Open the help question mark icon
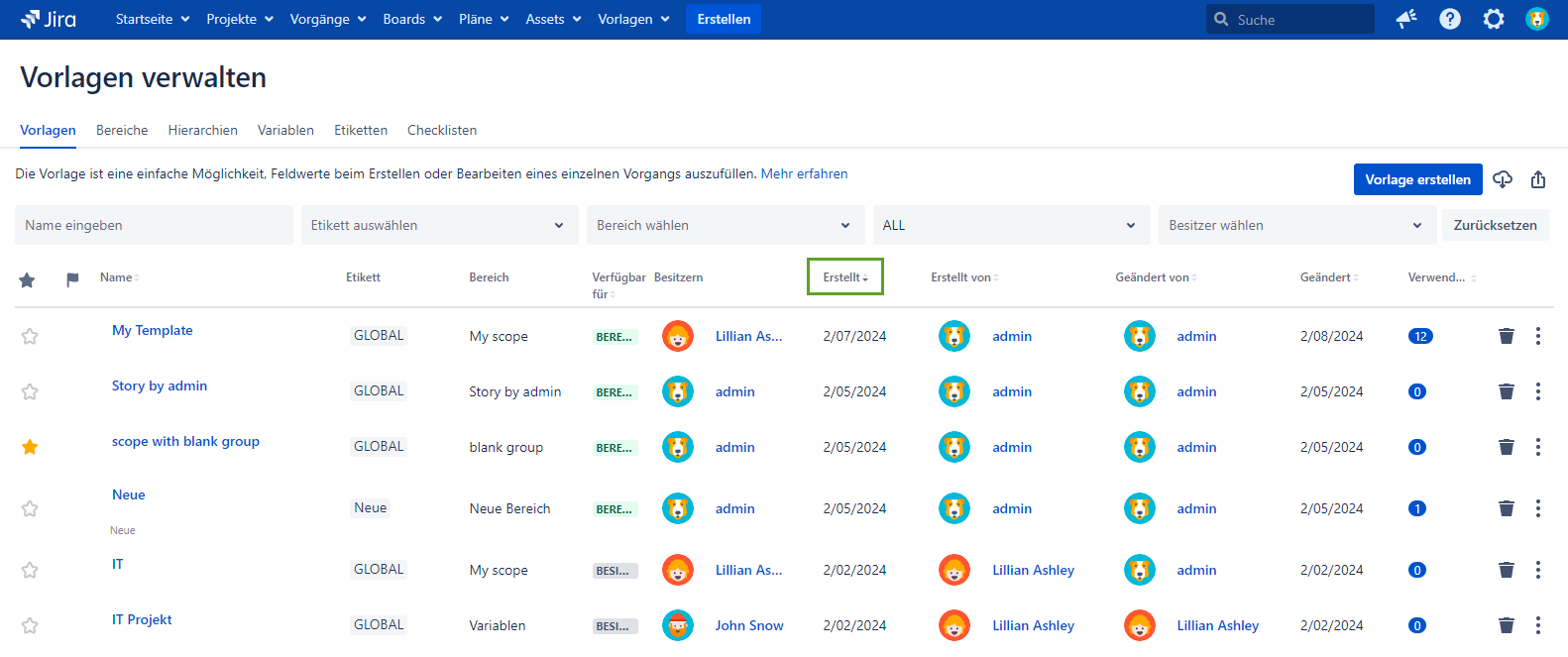Viewport: 1568px width, 657px height. pyautogui.click(x=1449, y=19)
